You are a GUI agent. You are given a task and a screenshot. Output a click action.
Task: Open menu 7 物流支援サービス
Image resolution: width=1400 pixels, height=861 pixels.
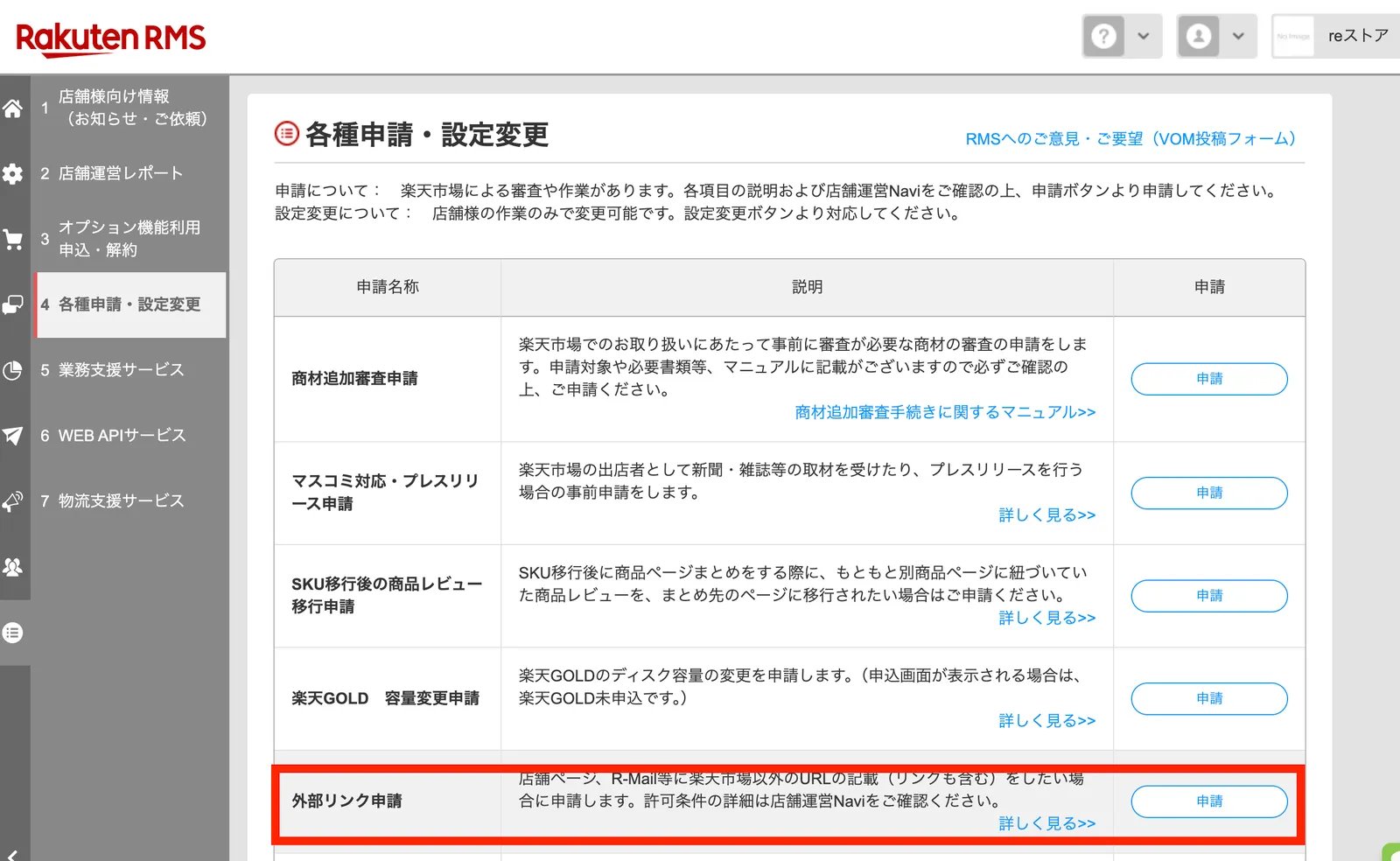129,501
